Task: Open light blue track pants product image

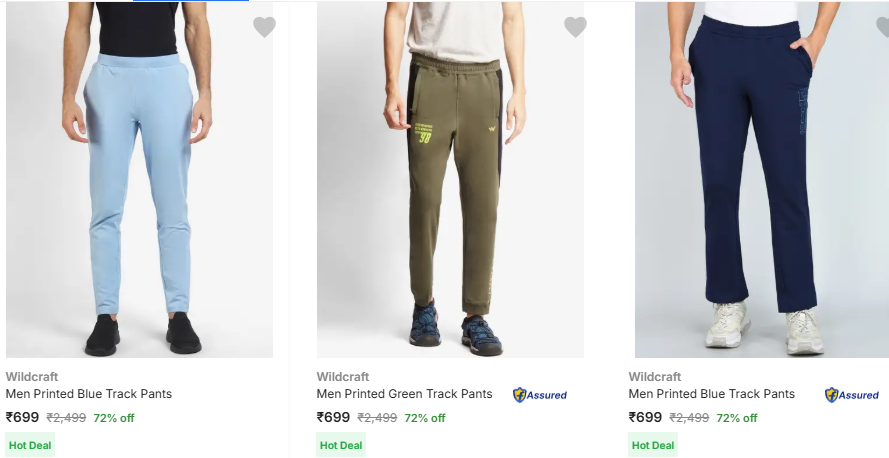Action: coord(139,180)
